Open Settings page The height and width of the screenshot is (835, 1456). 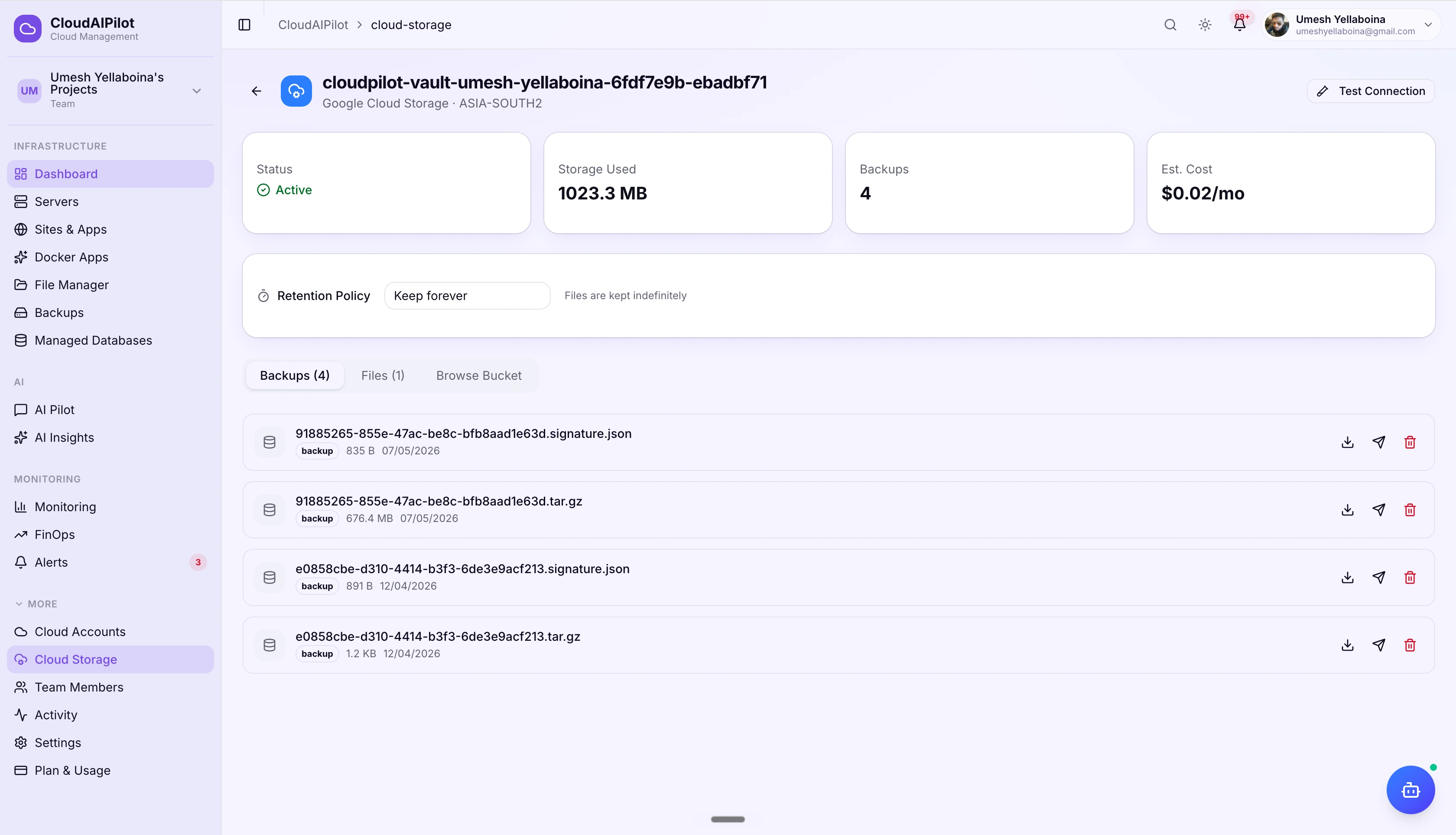click(110, 743)
